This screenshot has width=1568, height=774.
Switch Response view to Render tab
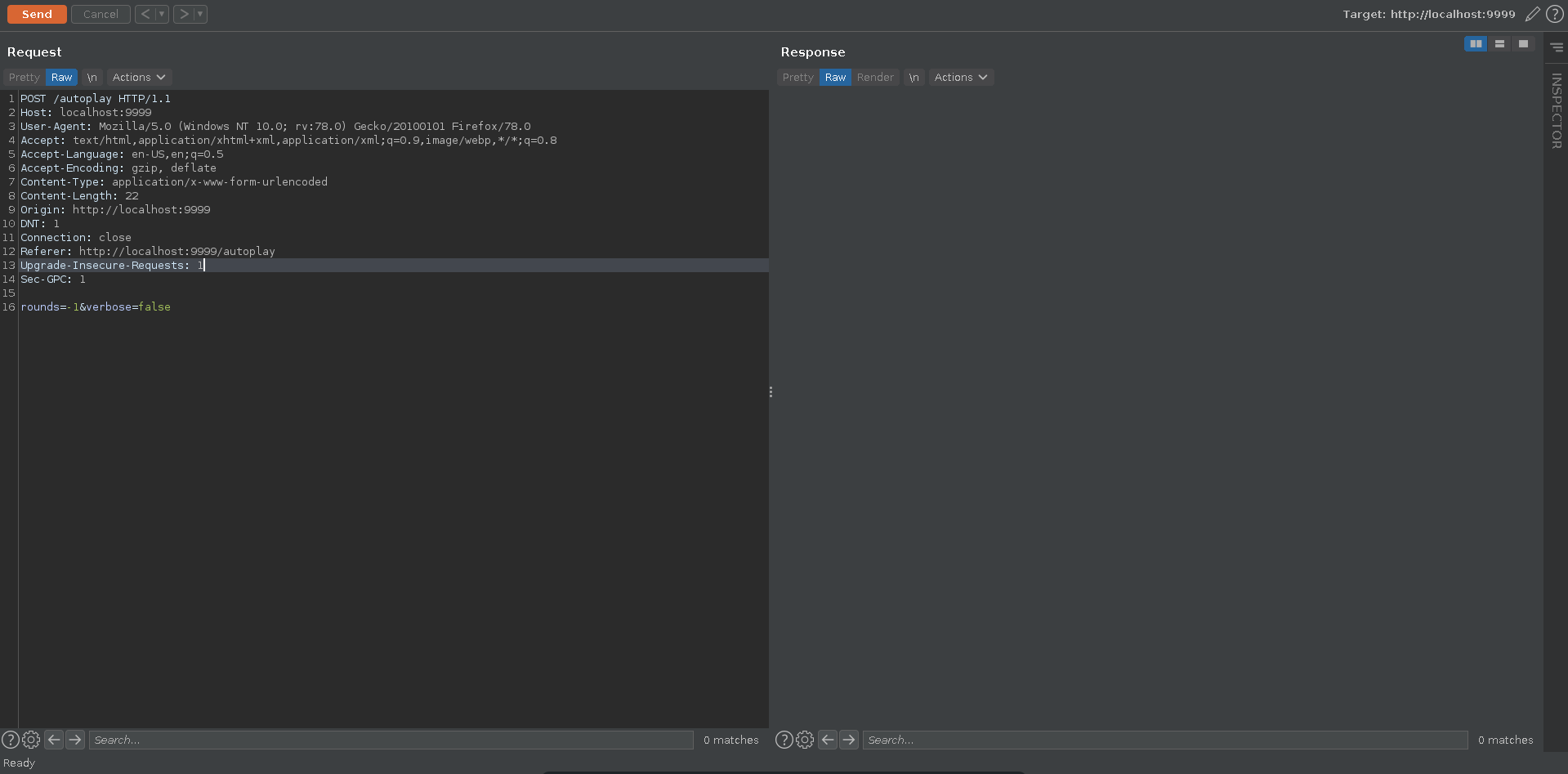(875, 78)
